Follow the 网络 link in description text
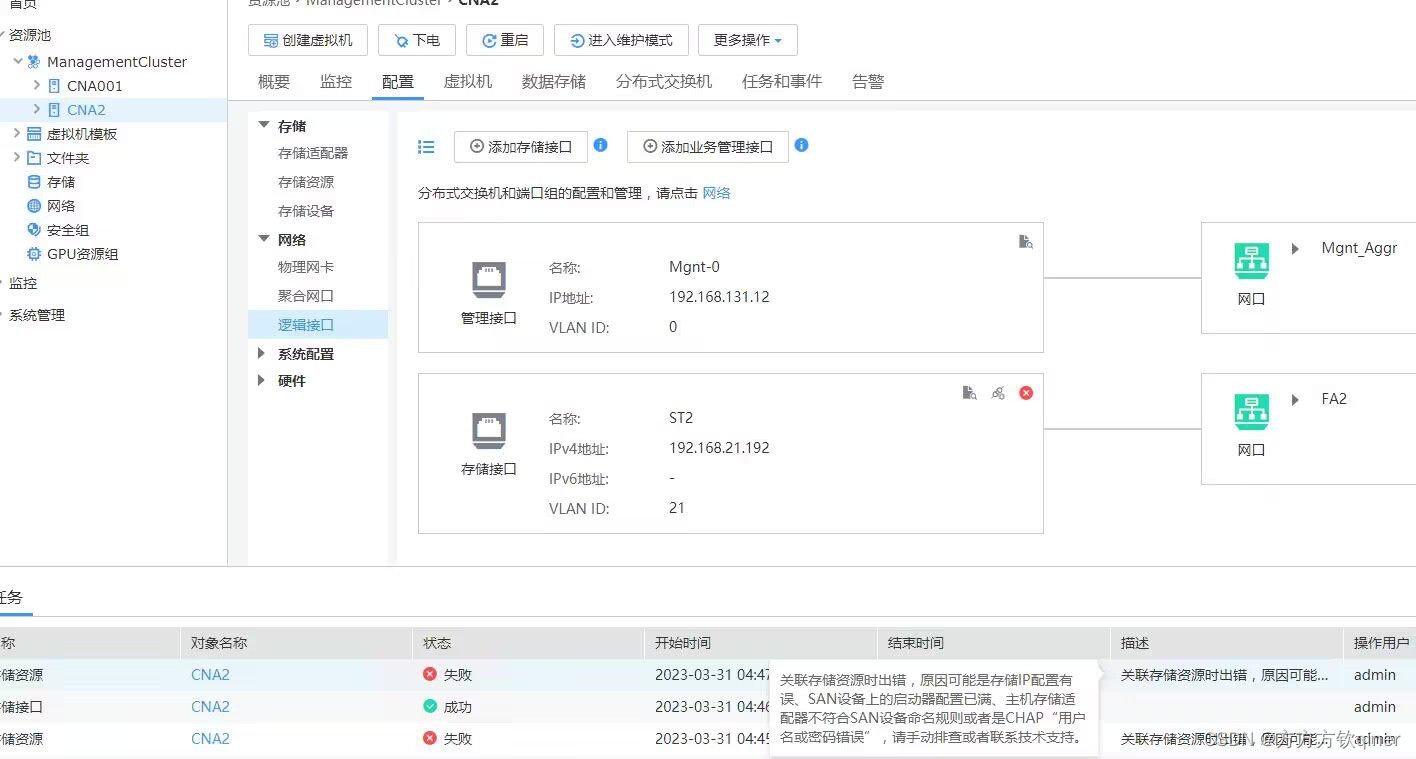The image size is (1416, 759). (x=717, y=193)
